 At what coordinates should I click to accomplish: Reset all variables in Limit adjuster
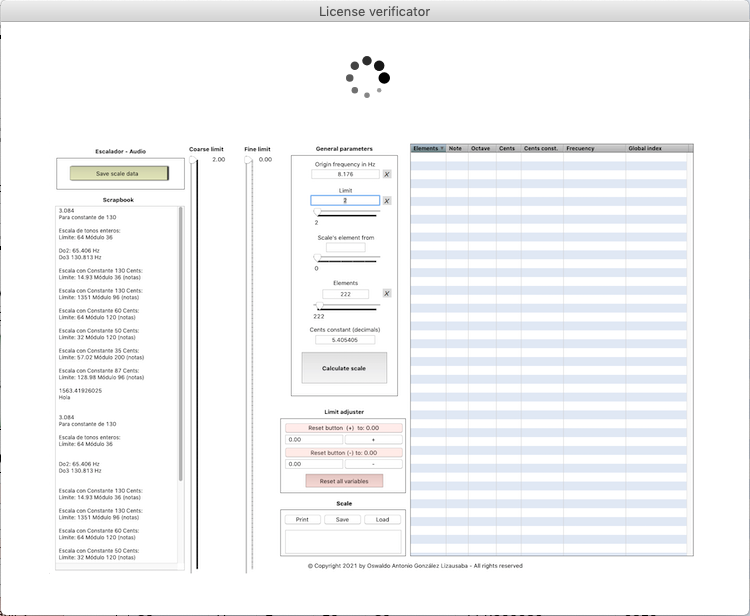coord(344,481)
